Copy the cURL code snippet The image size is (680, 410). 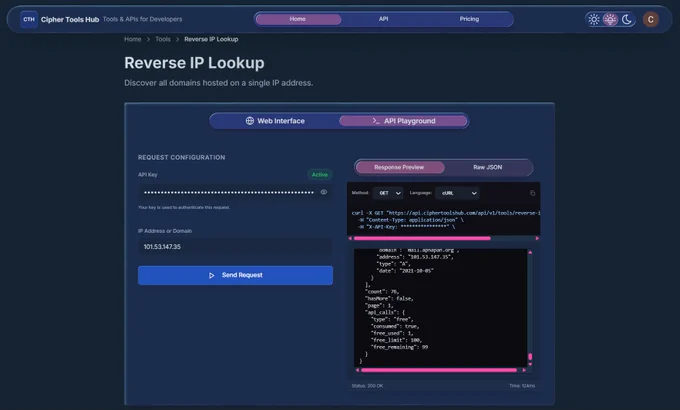[533, 193]
